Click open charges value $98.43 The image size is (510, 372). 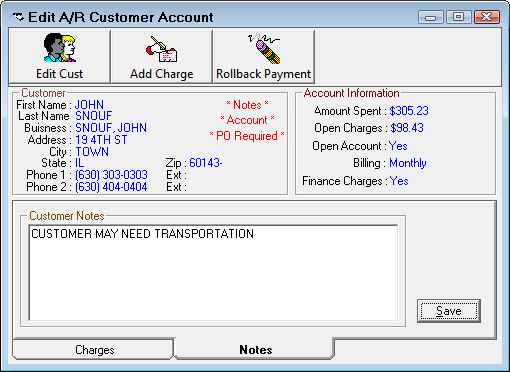pos(407,128)
